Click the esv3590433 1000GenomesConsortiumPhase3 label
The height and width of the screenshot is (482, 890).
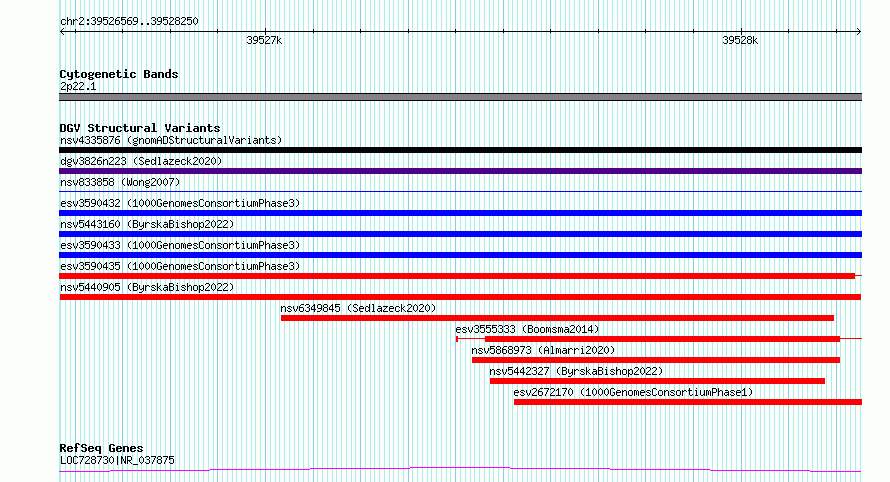[180, 245]
